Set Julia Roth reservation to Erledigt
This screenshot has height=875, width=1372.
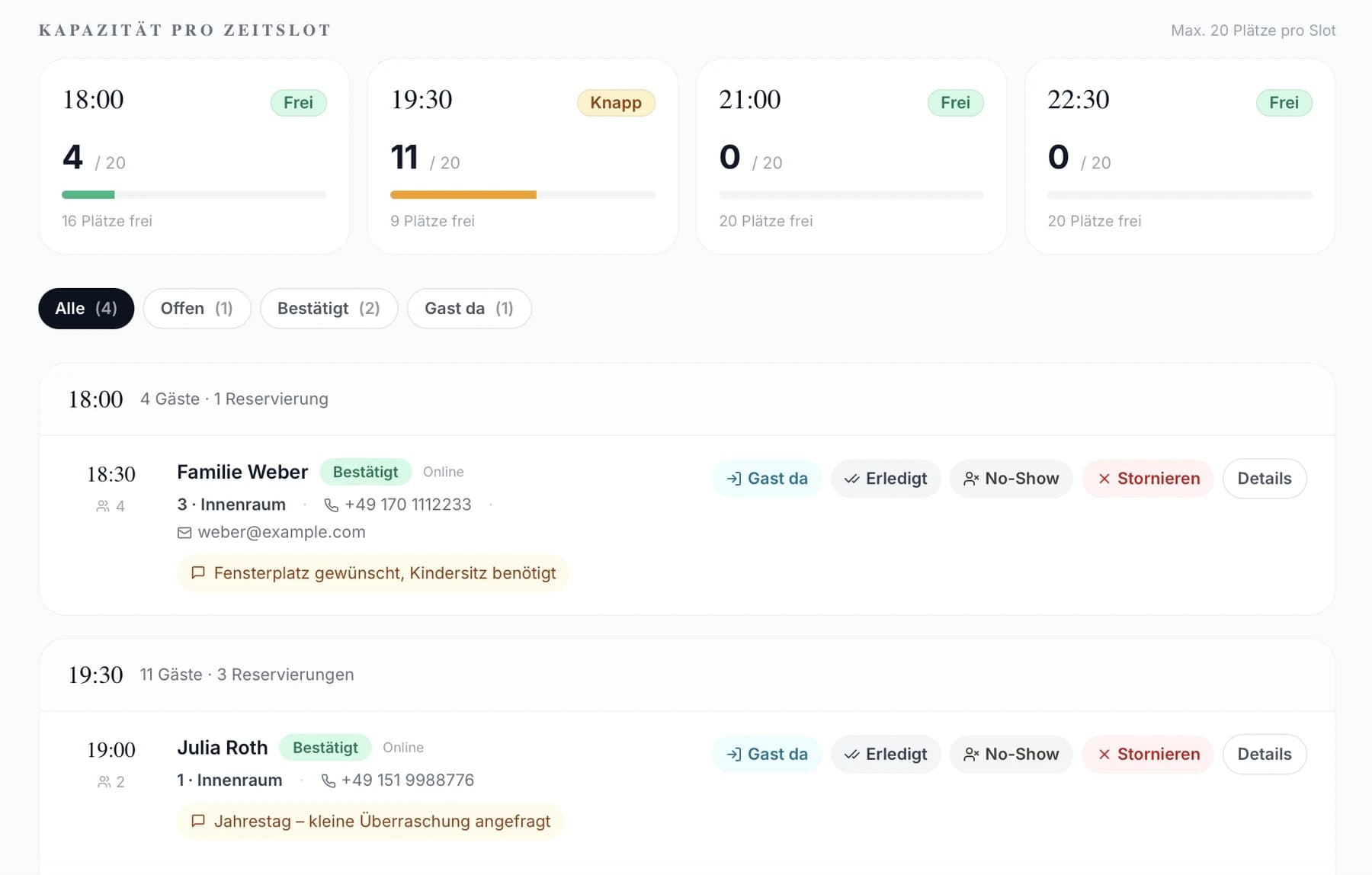click(x=886, y=755)
